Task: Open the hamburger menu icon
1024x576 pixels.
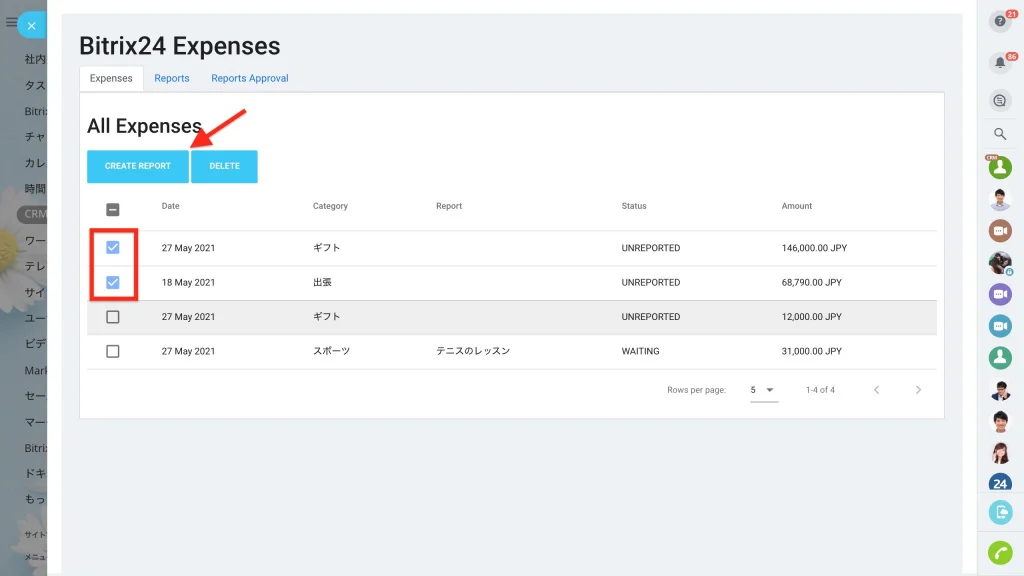Action: tap(10, 22)
